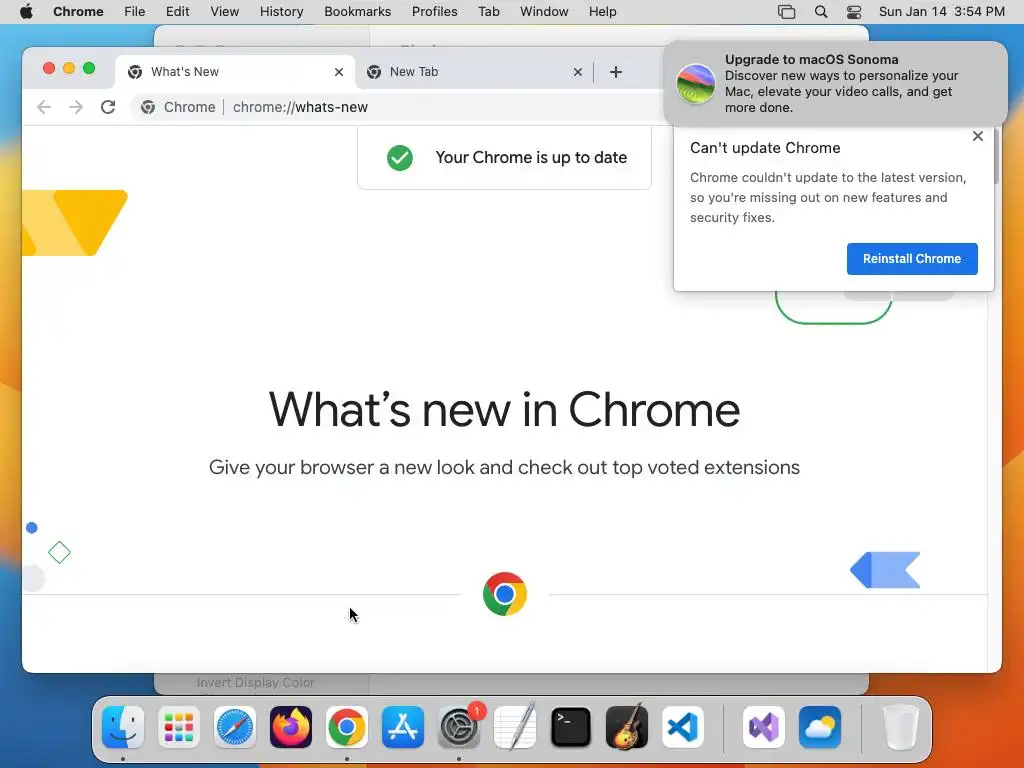This screenshot has width=1024, height=768.
Task: Open the Window menu
Action: click(544, 12)
